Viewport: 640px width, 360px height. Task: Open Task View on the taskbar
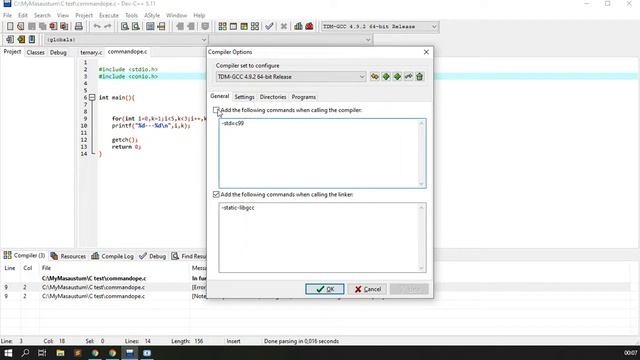(x=42, y=353)
